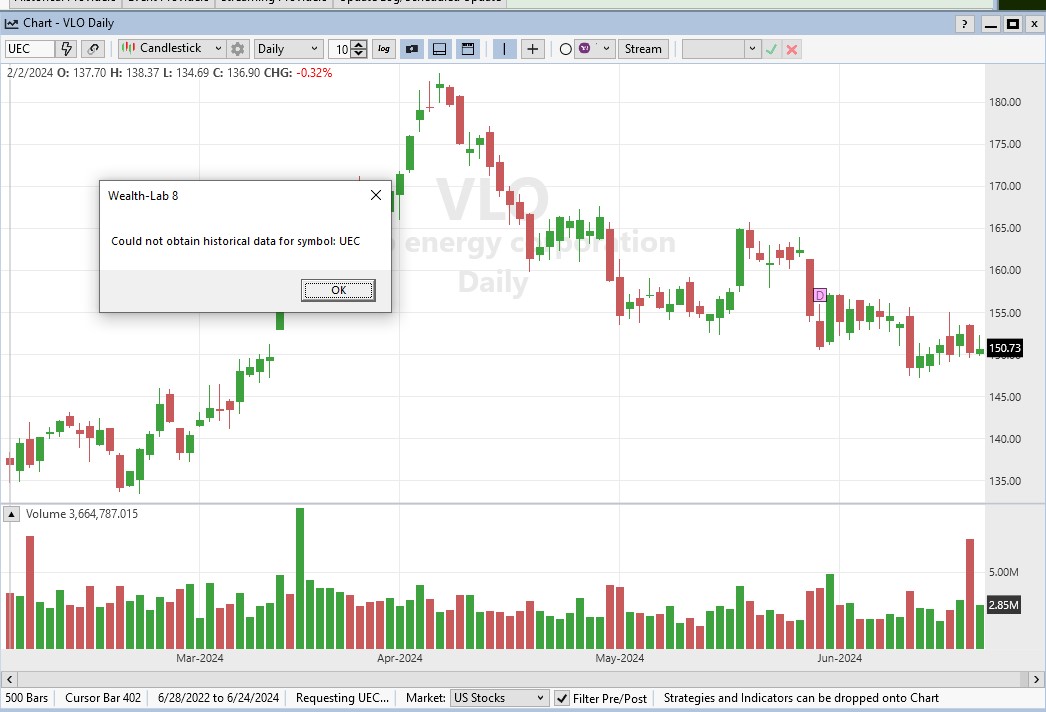Click the 'Requesting UEC...' status text
The width and height of the screenshot is (1046, 712).
[x=342, y=698]
